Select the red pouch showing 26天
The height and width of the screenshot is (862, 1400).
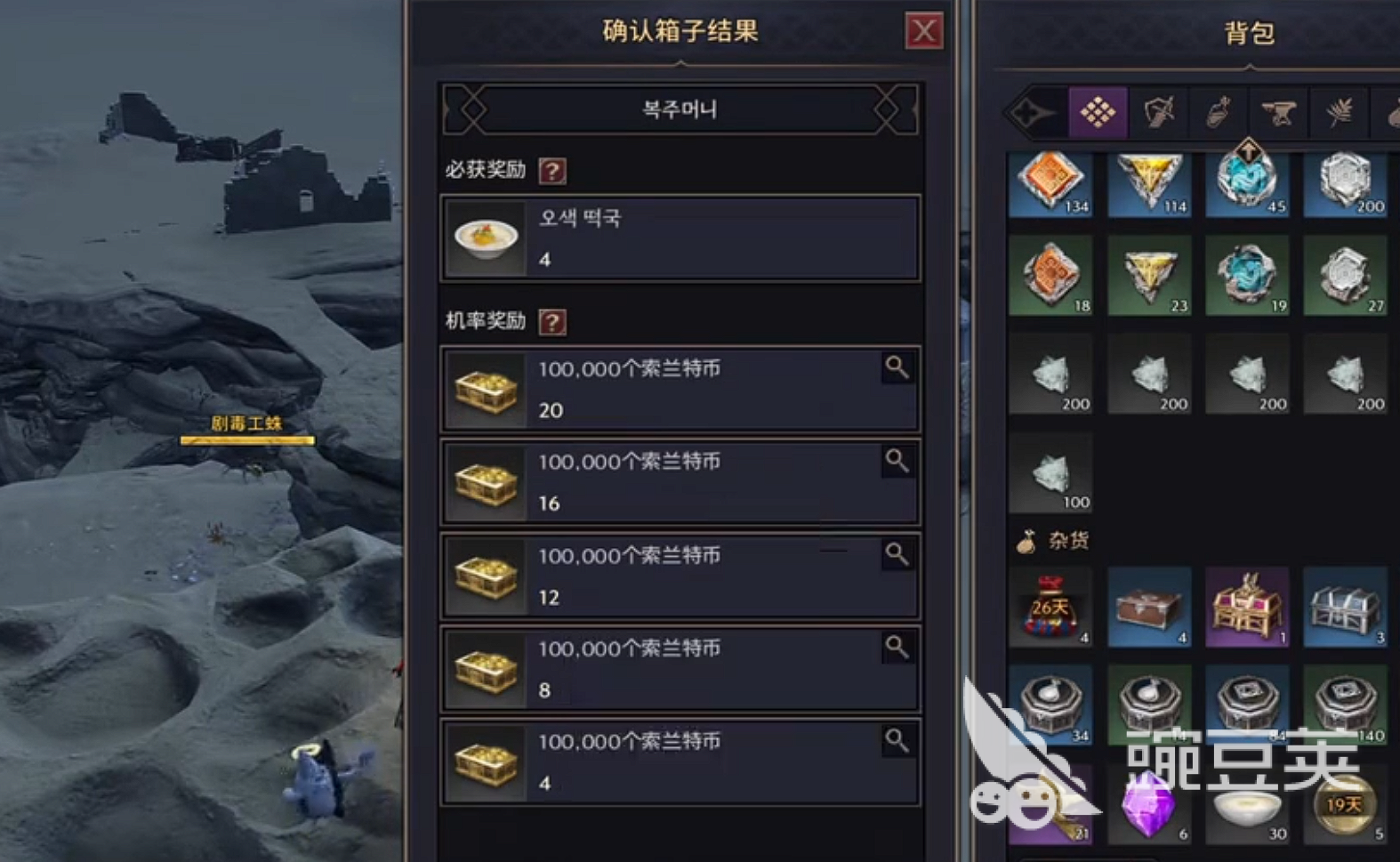1050,607
